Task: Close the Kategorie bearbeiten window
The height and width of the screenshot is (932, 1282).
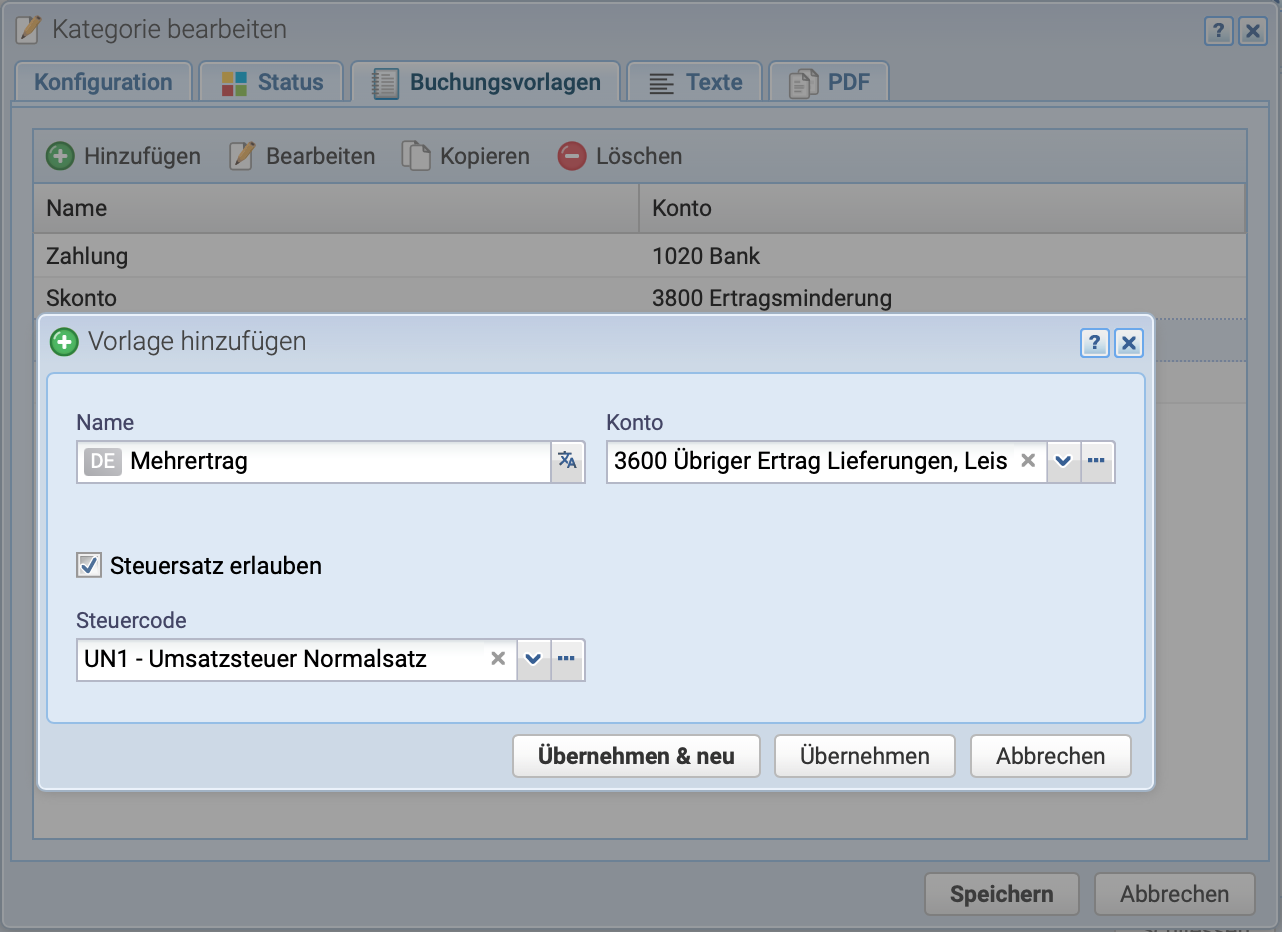Action: 1252,31
